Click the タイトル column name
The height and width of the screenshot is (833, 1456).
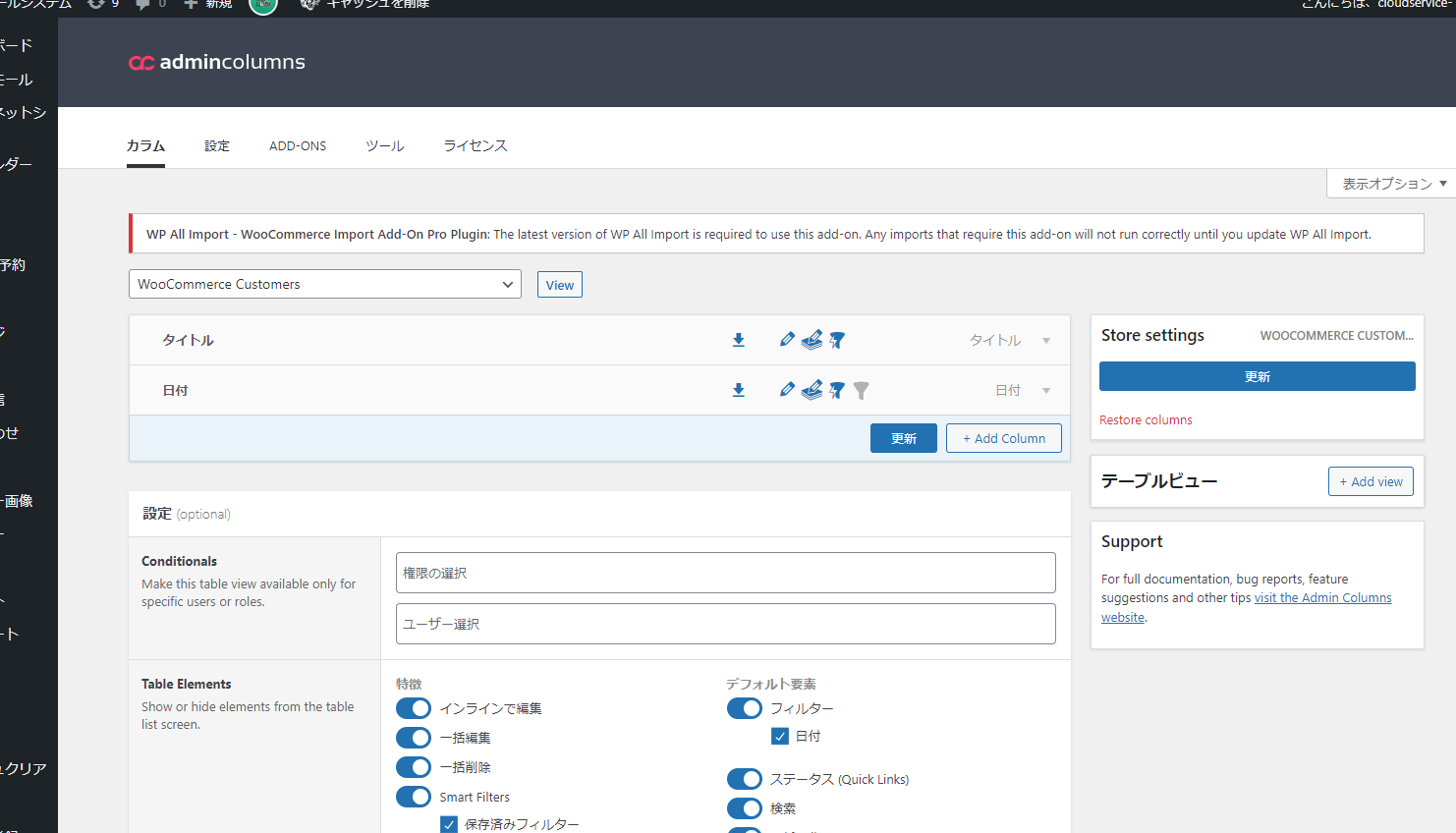[x=188, y=340]
